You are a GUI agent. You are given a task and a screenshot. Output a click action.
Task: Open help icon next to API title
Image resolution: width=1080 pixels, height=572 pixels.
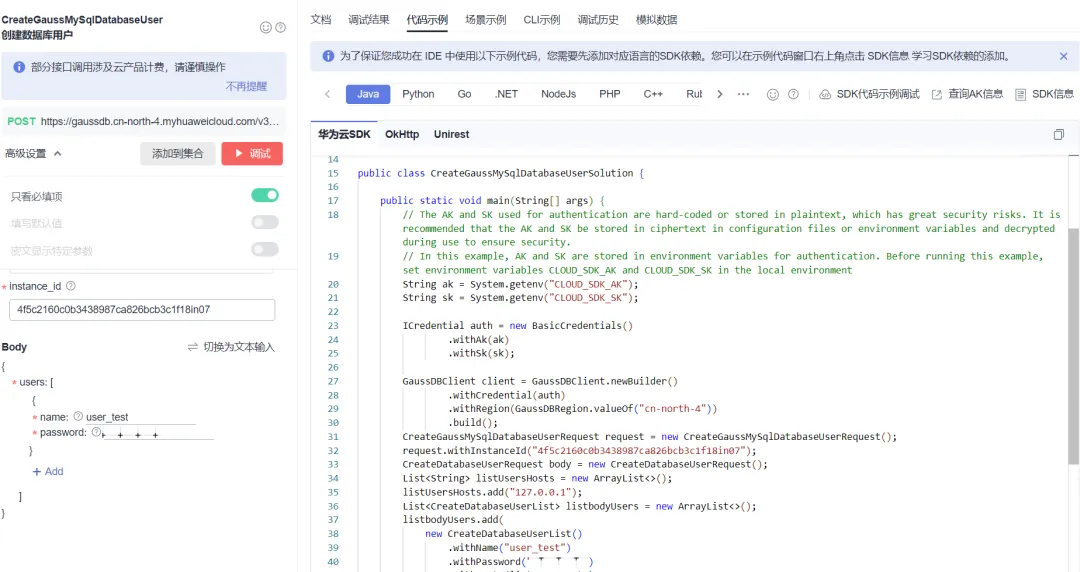[280, 28]
